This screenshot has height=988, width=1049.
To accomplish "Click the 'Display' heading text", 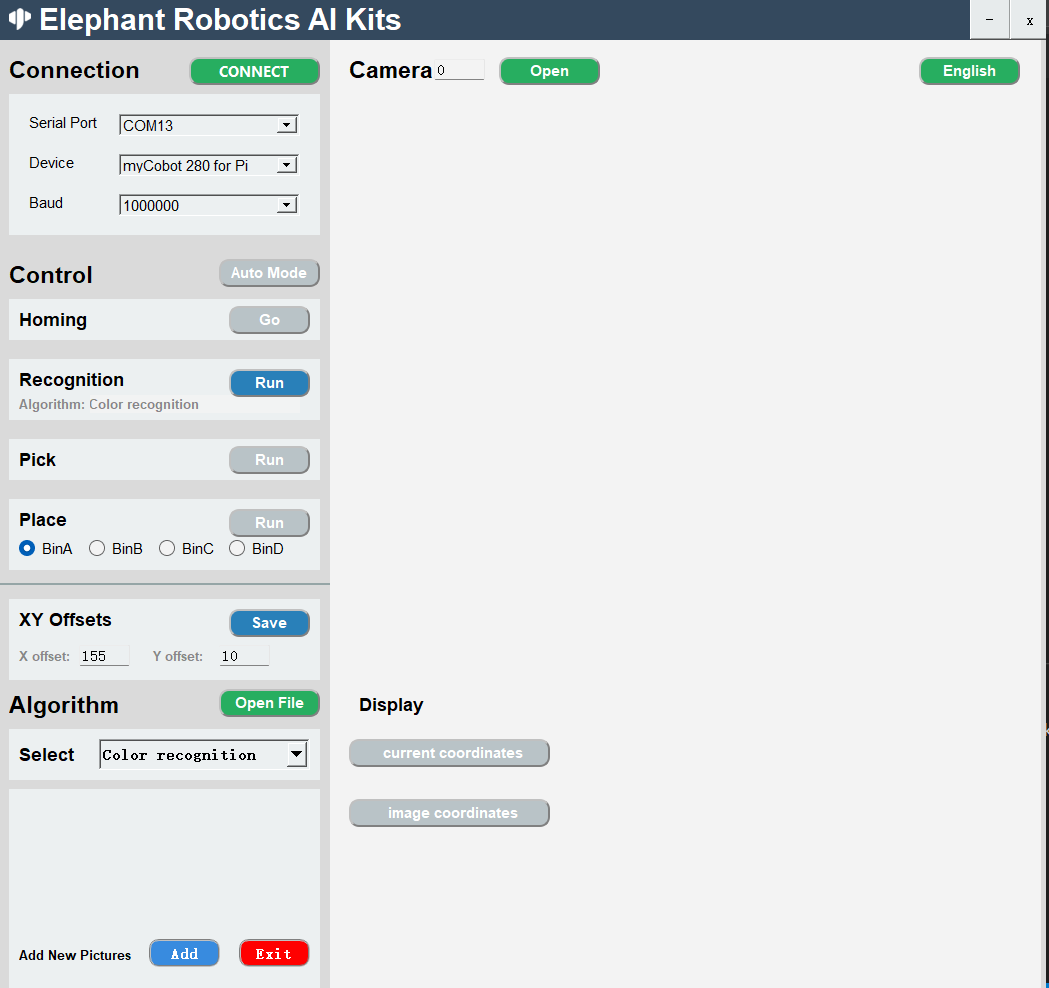I will point(391,705).
